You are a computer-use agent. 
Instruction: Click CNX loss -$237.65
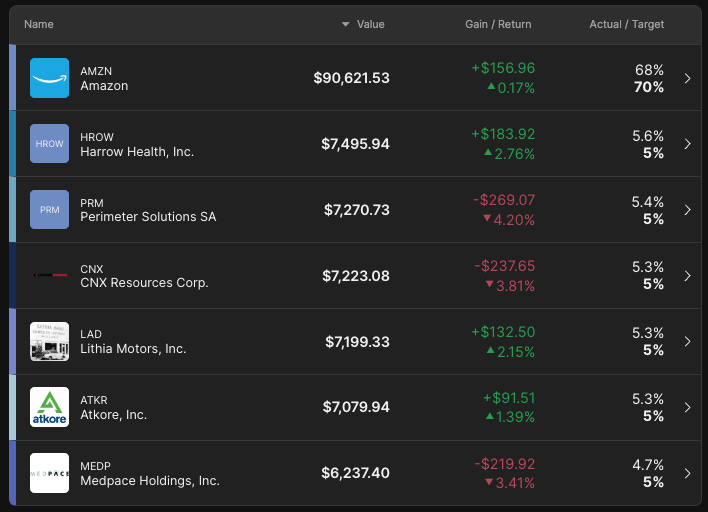click(504, 266)
